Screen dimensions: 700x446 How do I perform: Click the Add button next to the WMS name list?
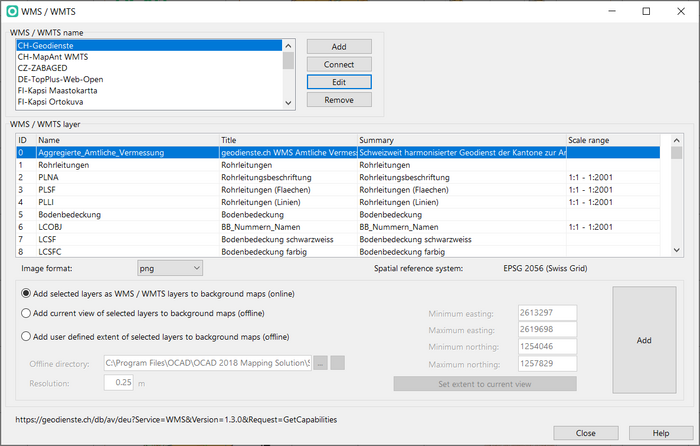click(x=339, y=47)
